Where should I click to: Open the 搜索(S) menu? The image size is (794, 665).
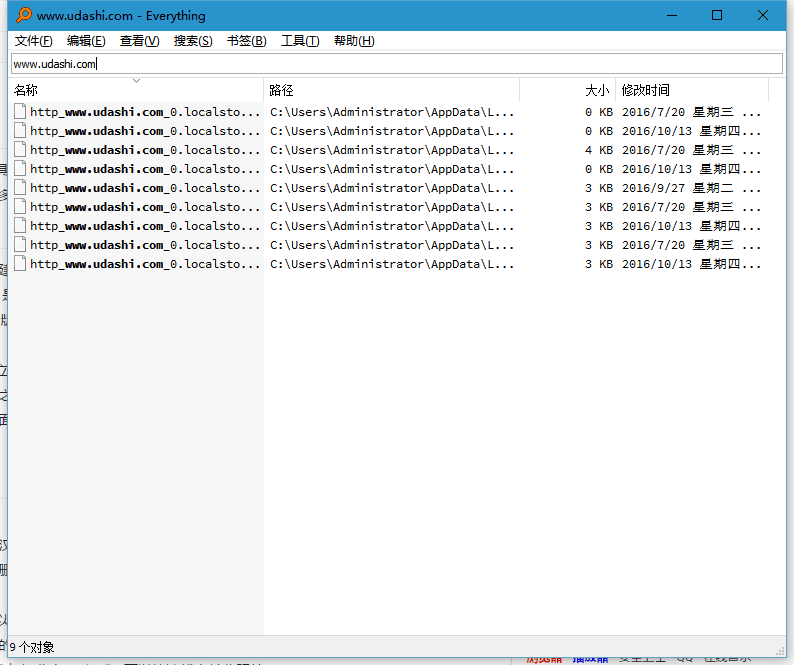coord(193,41)
